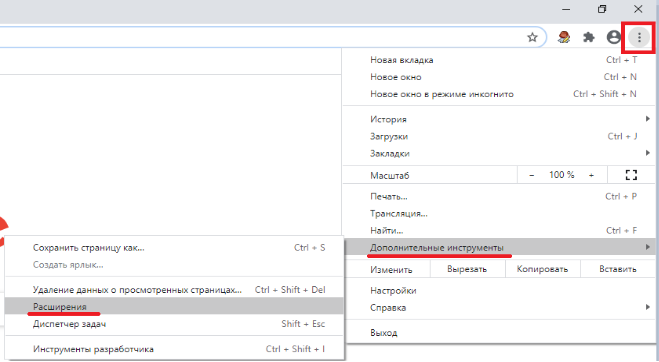Screen dimensions: 659x362
Task: Open Новое окно в режиме инкогнито
Action: (499, 94)
